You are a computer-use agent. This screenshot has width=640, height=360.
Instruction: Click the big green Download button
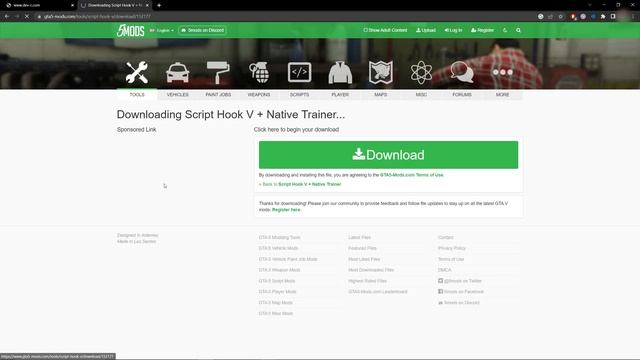pos(388,155)
